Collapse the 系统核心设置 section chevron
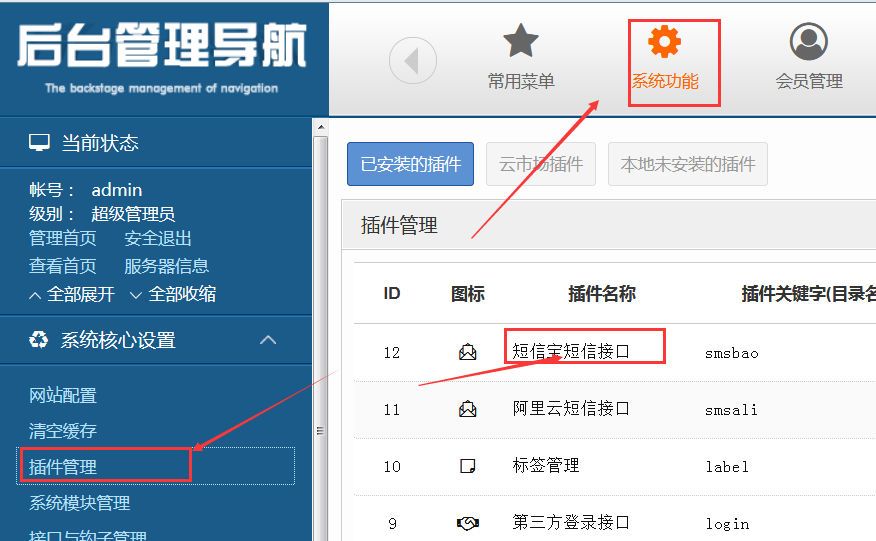 [268, 340]
